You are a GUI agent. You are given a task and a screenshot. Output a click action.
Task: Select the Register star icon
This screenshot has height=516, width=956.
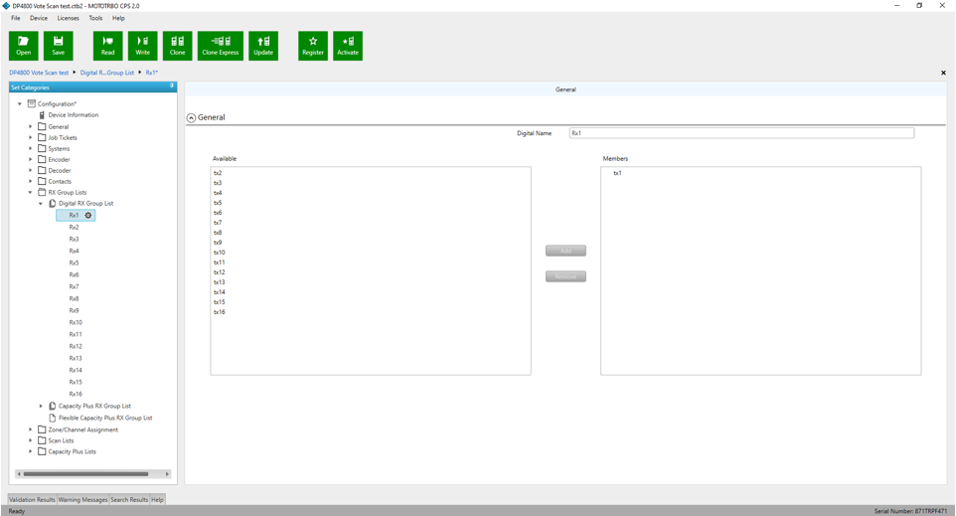coord(313,45)
